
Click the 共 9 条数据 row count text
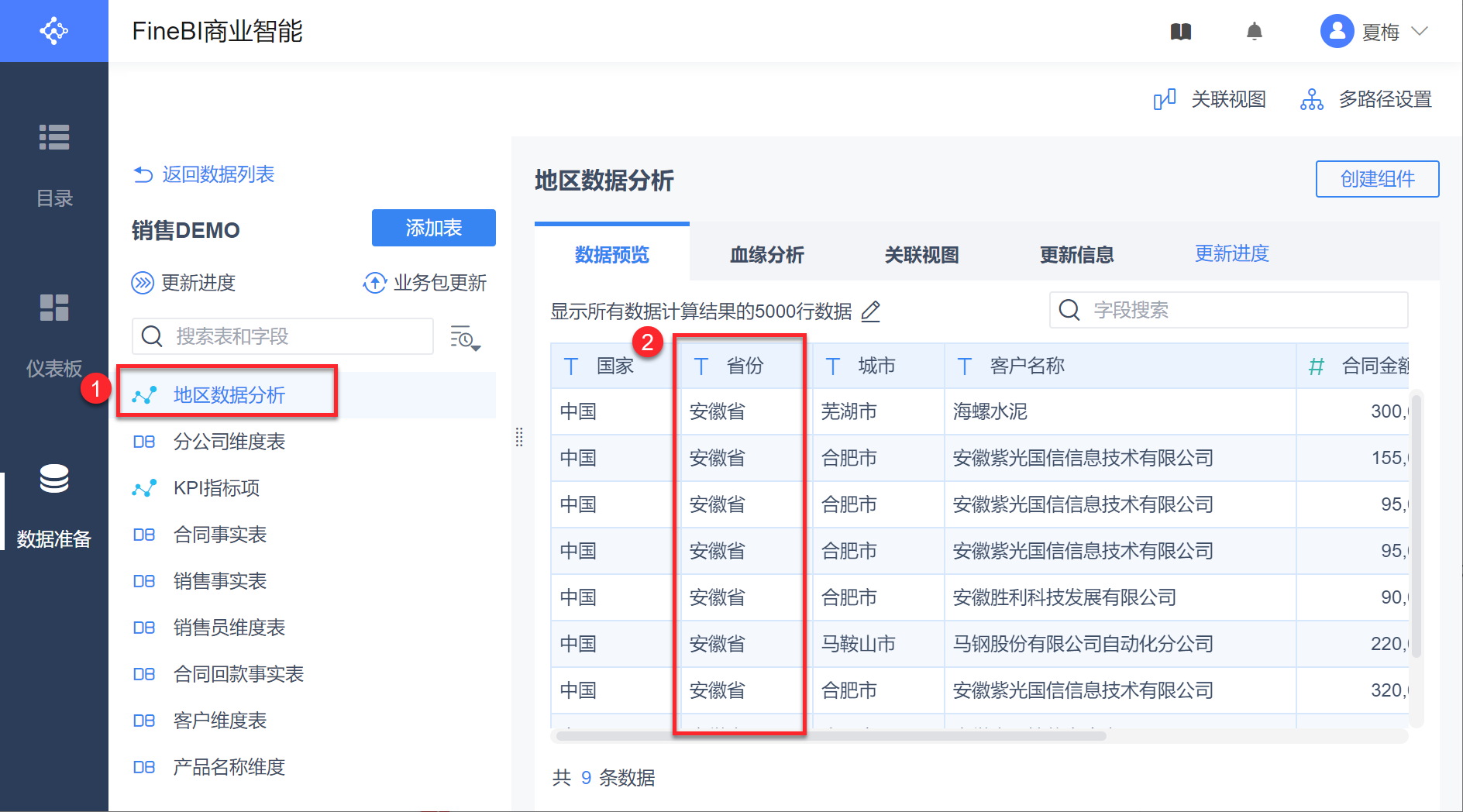604,777
